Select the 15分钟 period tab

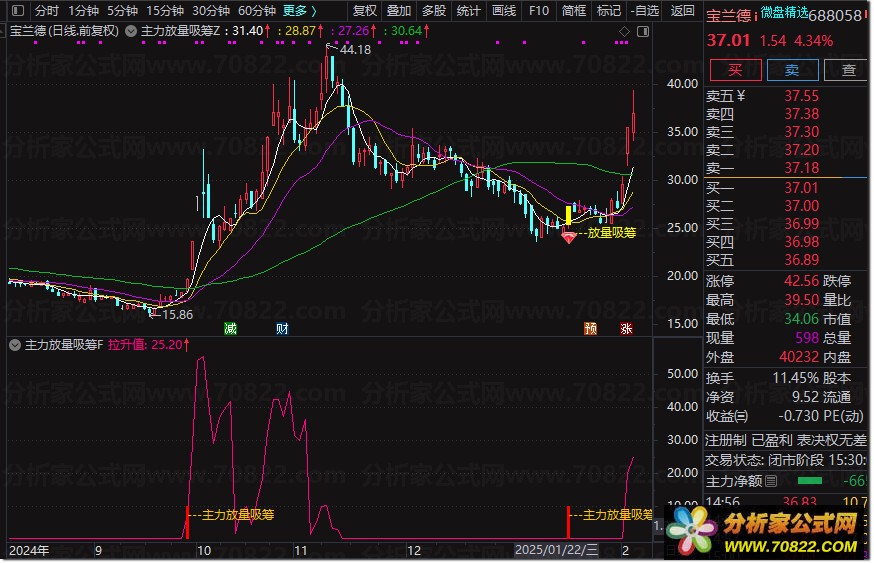tap(165, 11)
